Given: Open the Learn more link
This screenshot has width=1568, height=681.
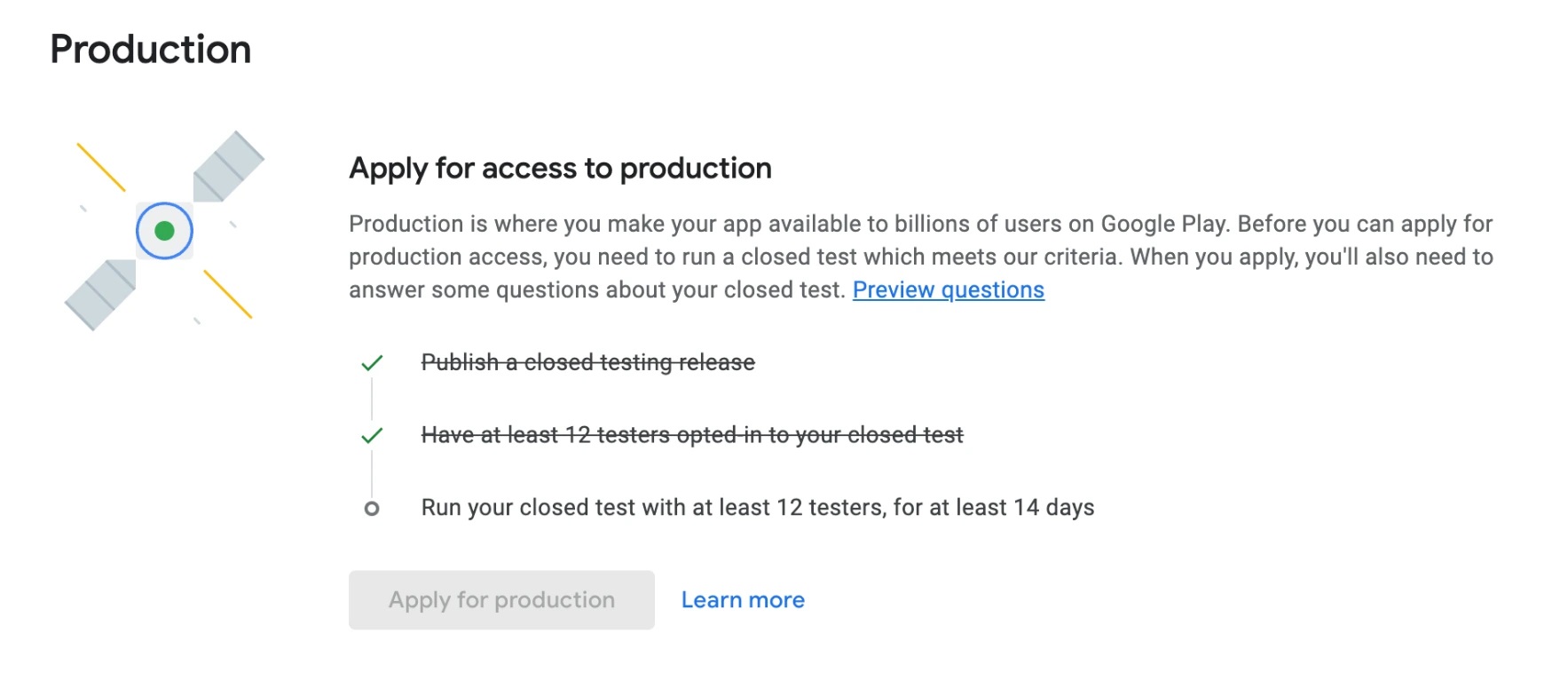Looking at the screenshot, I should pos(743,600).
